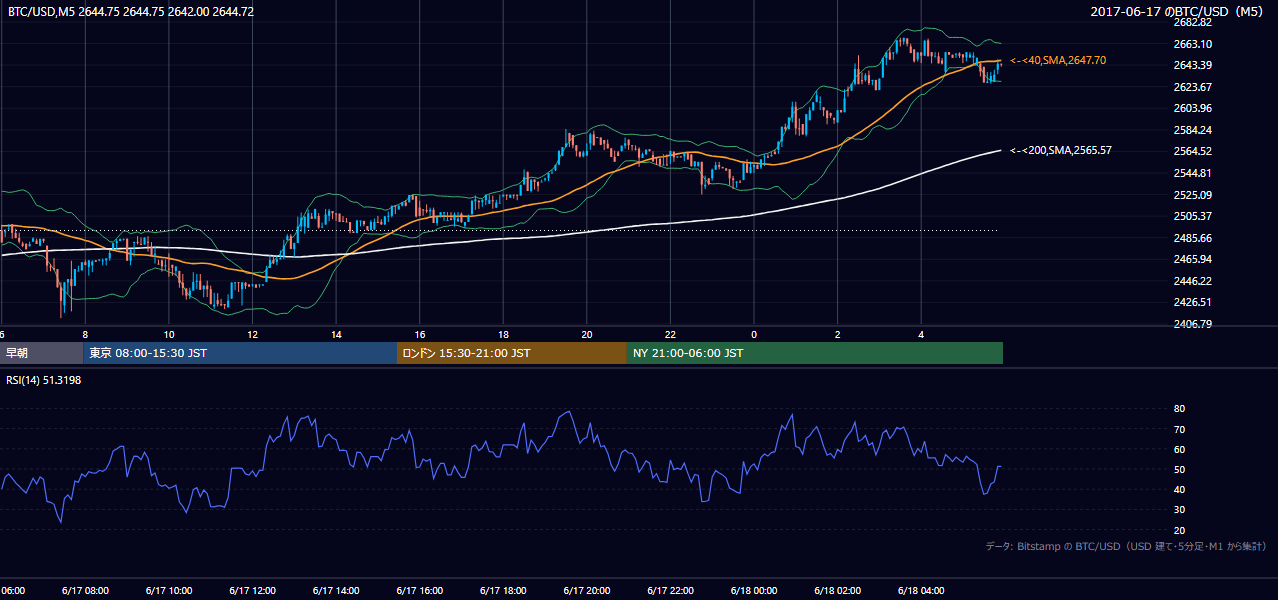Click the BTC/USD,M5 OHLC header text

tap(131, 11)
